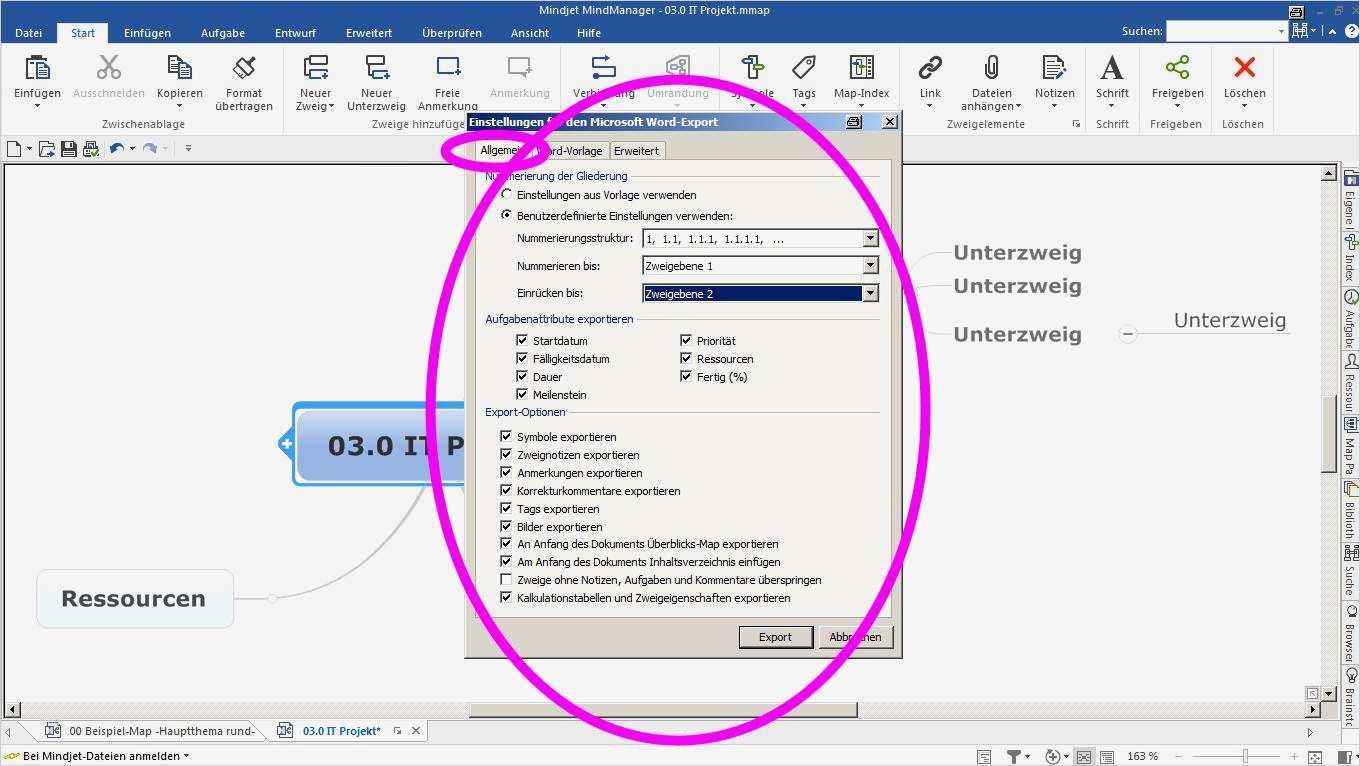1360x766 pixels.
Task: Toggle 'Symbole exportieren' checkbox
Action: pos(506,436)
